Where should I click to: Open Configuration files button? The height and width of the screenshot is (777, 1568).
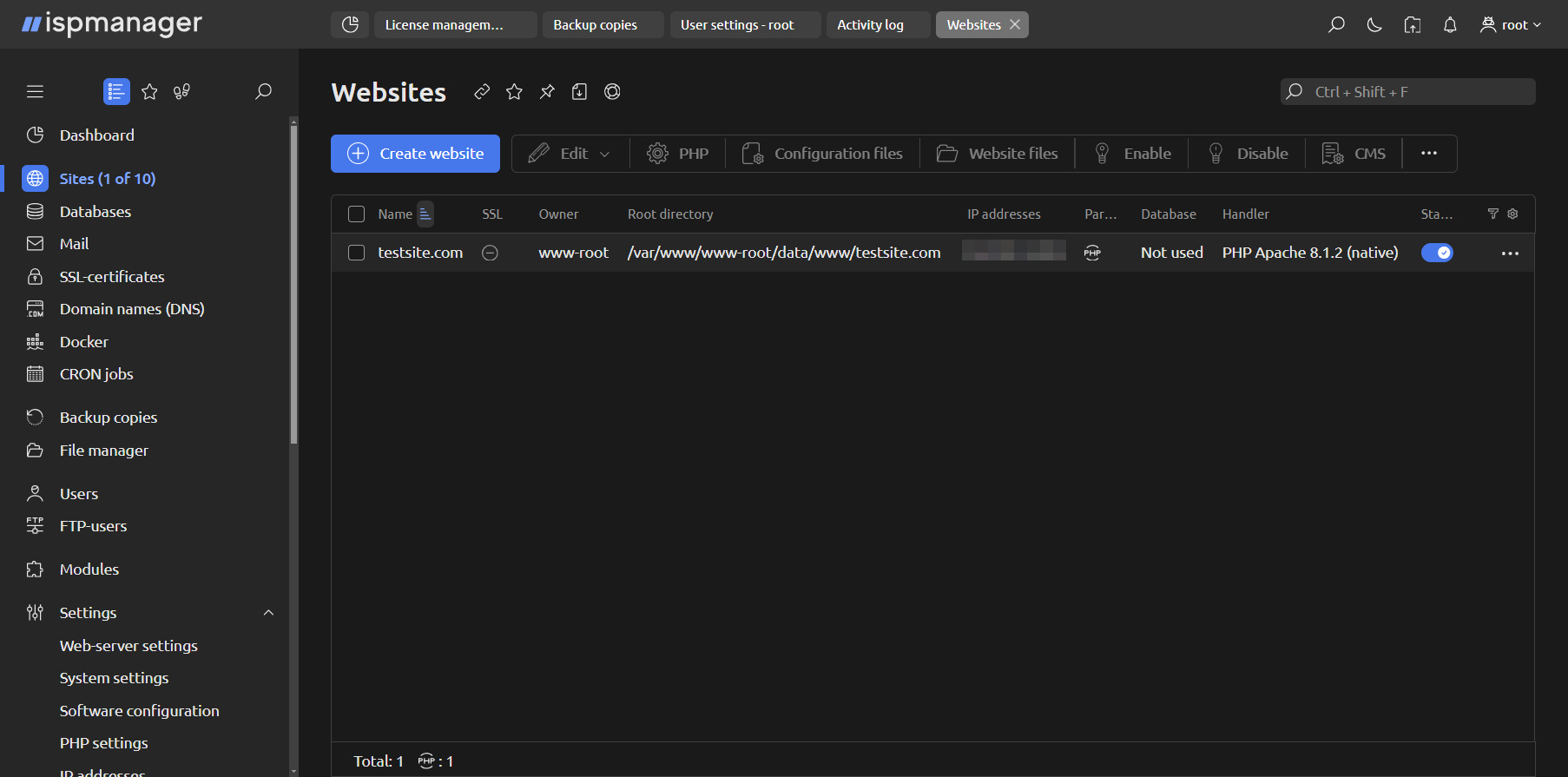(x=822, y=154)
